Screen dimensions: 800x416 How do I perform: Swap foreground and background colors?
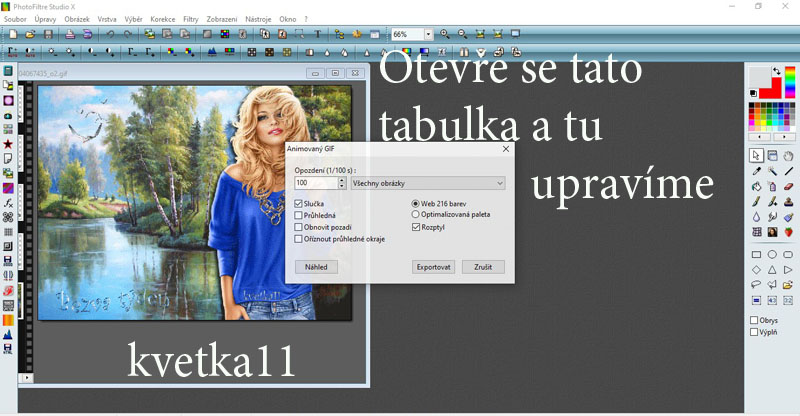(777, 71)
